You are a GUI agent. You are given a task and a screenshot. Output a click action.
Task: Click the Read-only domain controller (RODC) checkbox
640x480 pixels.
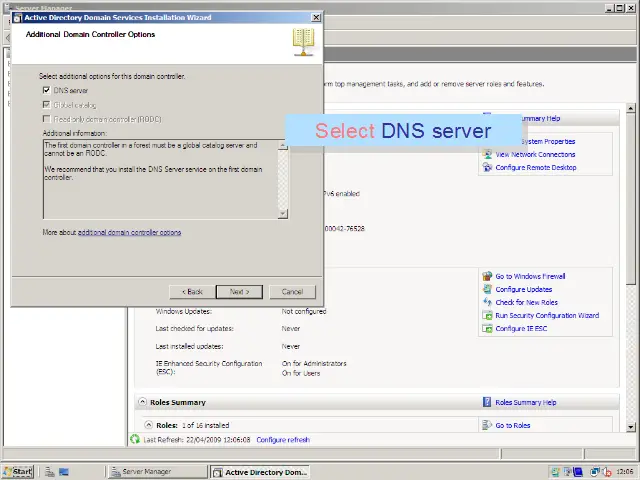pyautogui.click(x=47, y=119)
